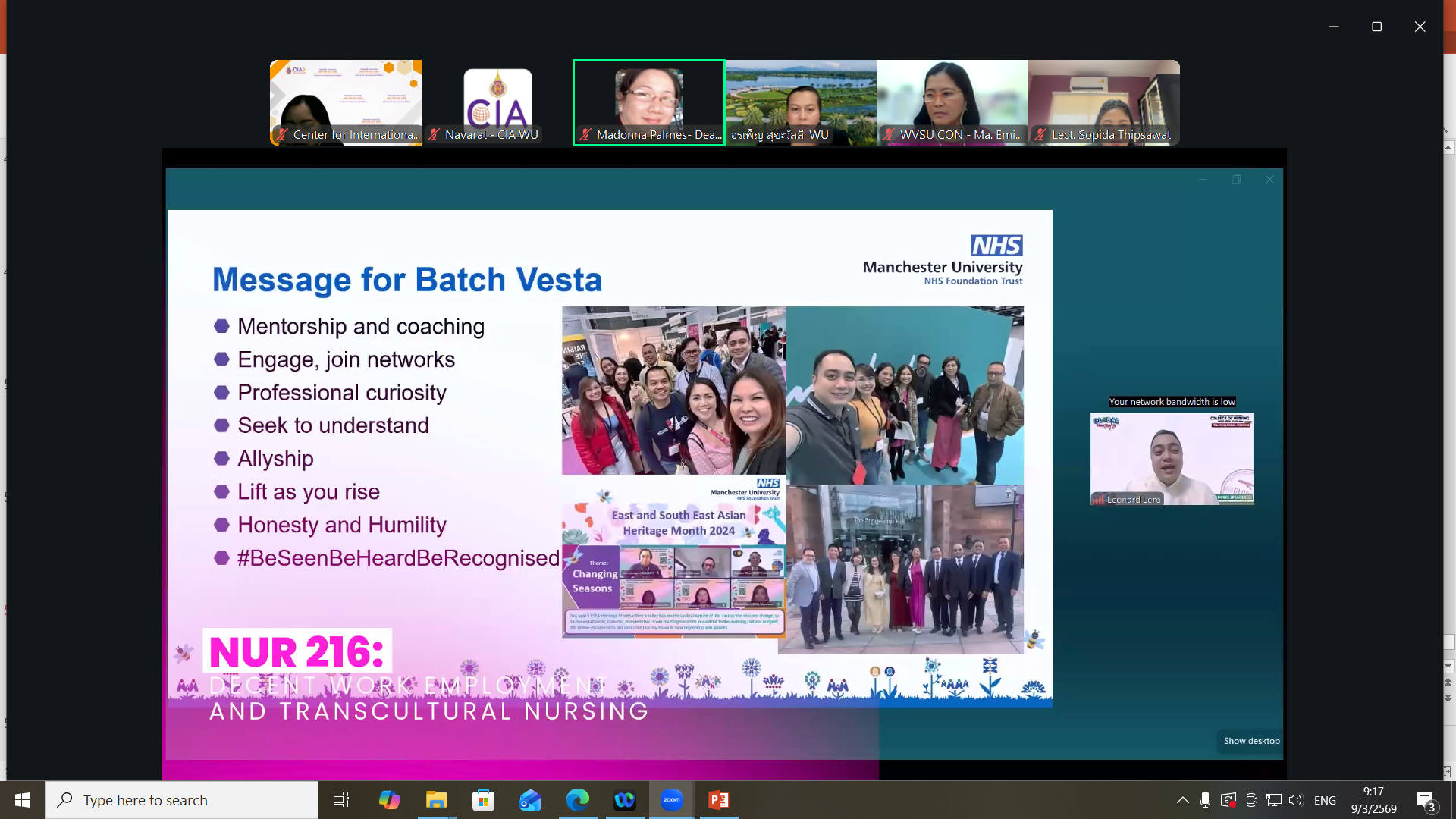This screenshot has height=819, width=1456.
Task: Expand hidden system tray icons chevron
Action: pos(1182,800)
